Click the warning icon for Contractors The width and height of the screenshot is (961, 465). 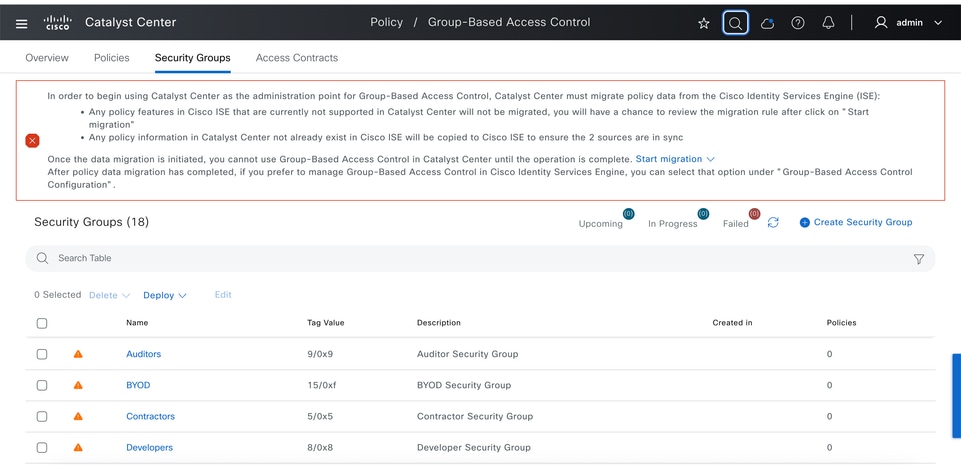click(78, 416)
